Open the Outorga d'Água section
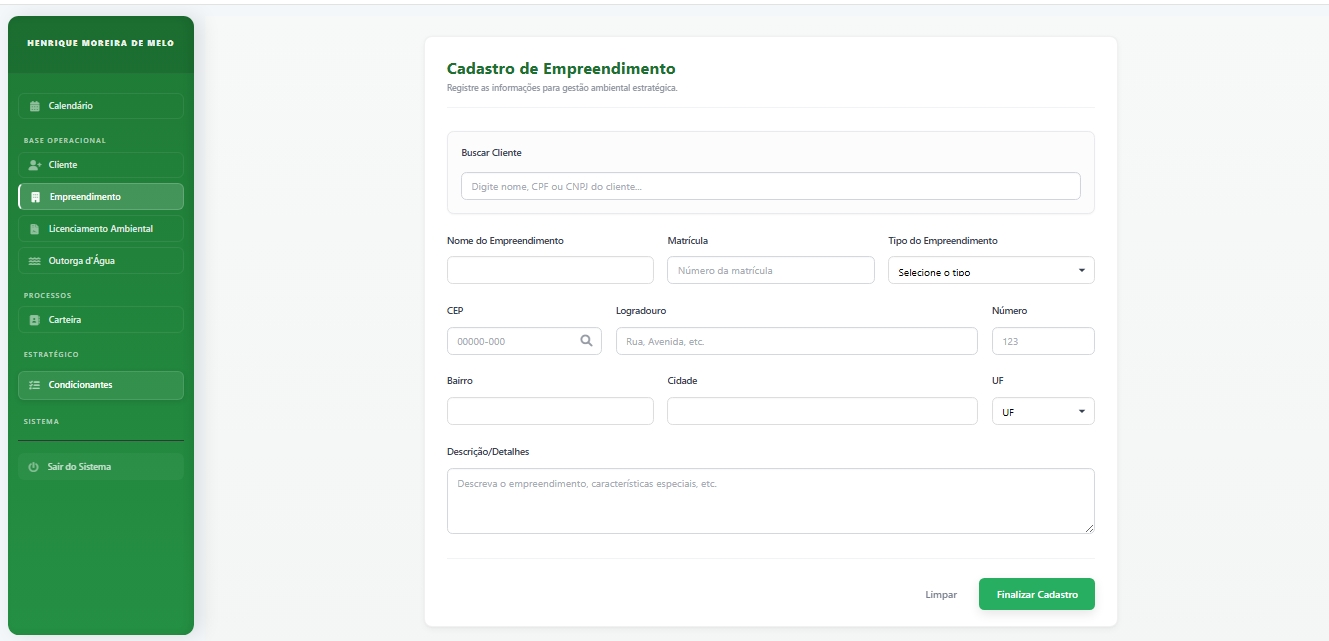The height and width of the screenshot is (641, 1329). (x=101, y=261)
